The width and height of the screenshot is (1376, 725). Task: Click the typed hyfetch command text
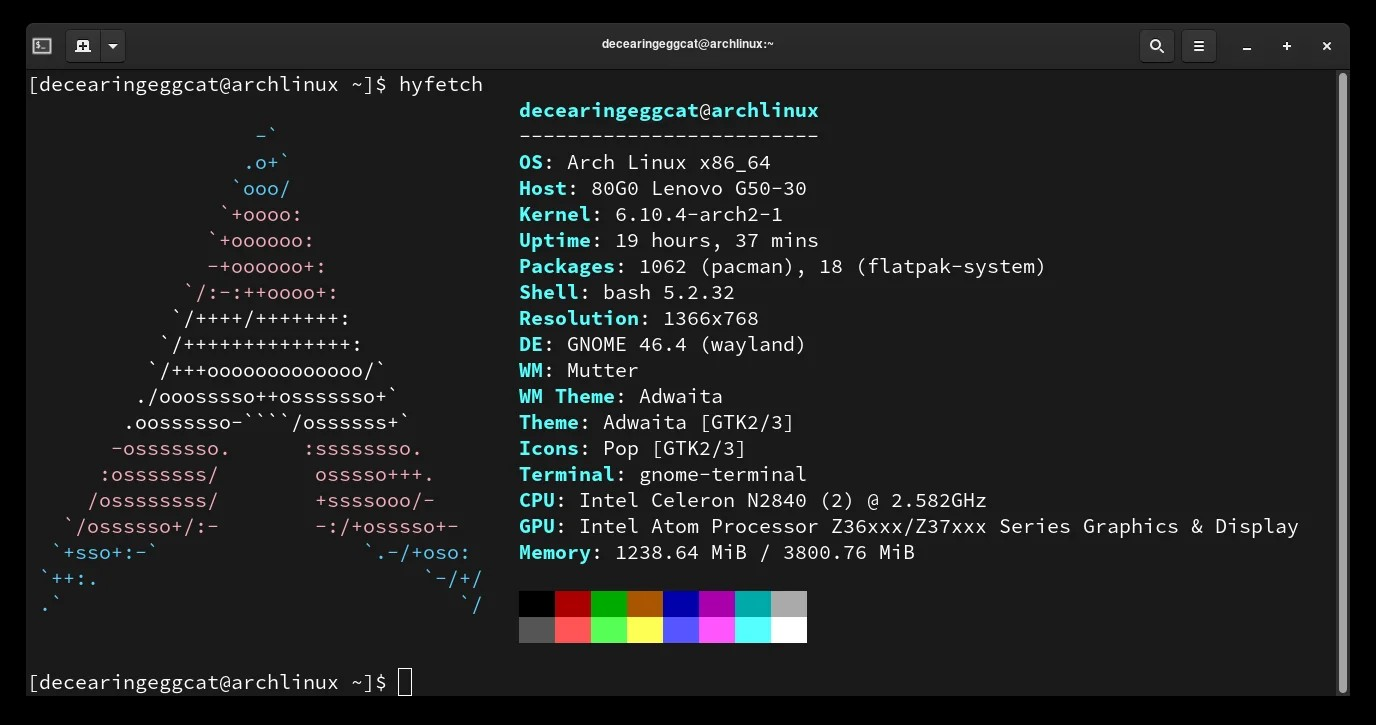[x=440, y=85]
